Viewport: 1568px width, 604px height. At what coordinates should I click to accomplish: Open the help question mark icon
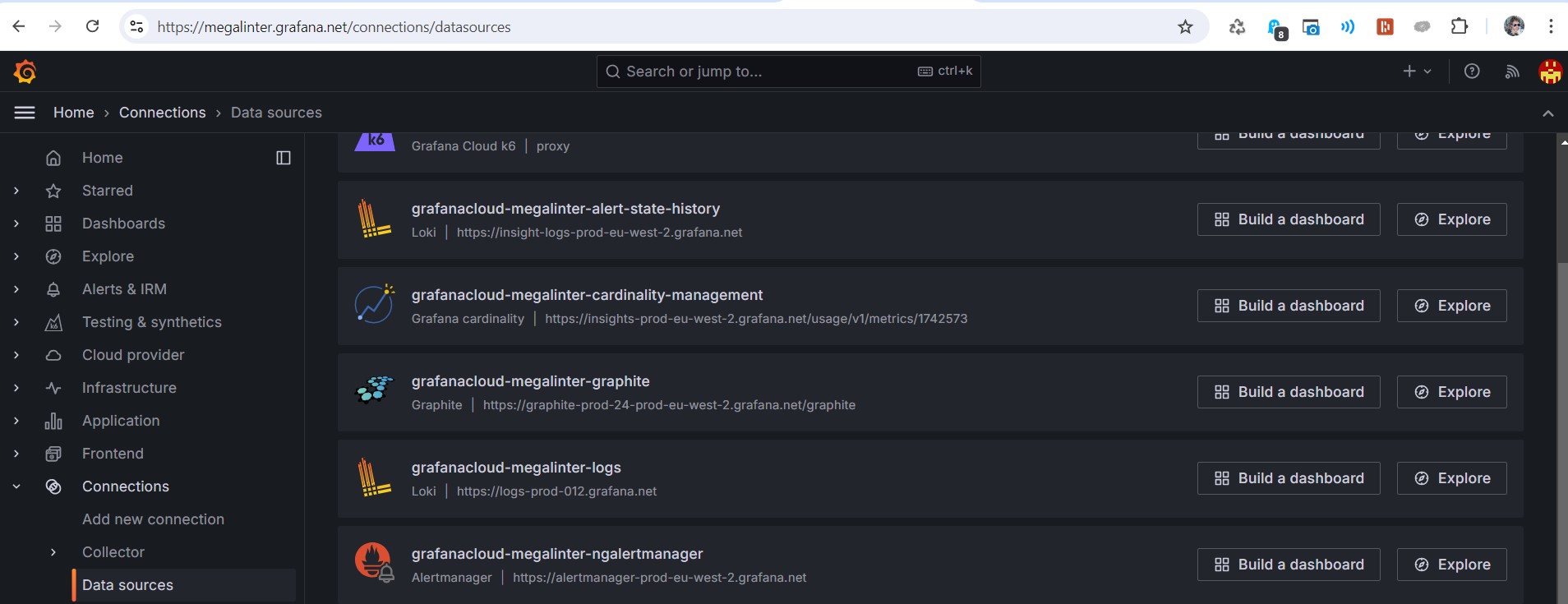[x=1472, y=71]
